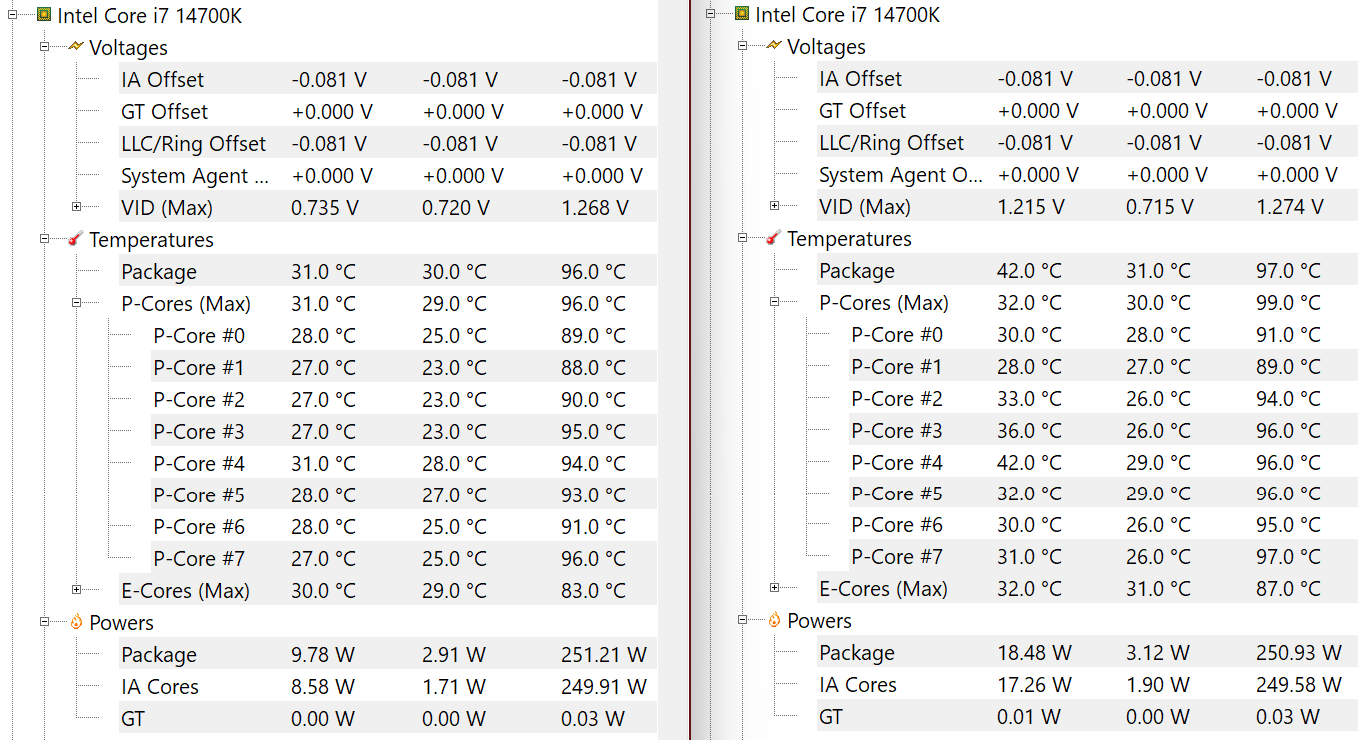This screenshot has height=740, width=1358.
Task: Select the P-Core #0 label in the left panel
Action: (x=198, y=336)
